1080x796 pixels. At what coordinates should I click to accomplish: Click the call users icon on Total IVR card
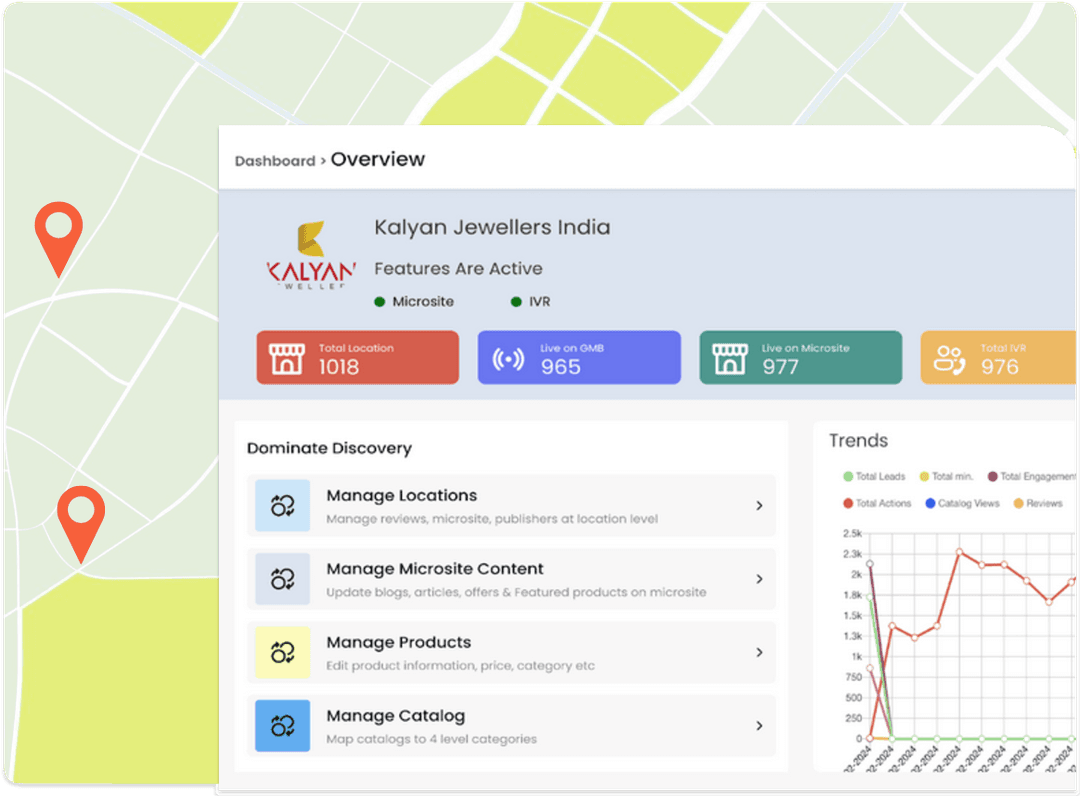(x=950, y=359)
